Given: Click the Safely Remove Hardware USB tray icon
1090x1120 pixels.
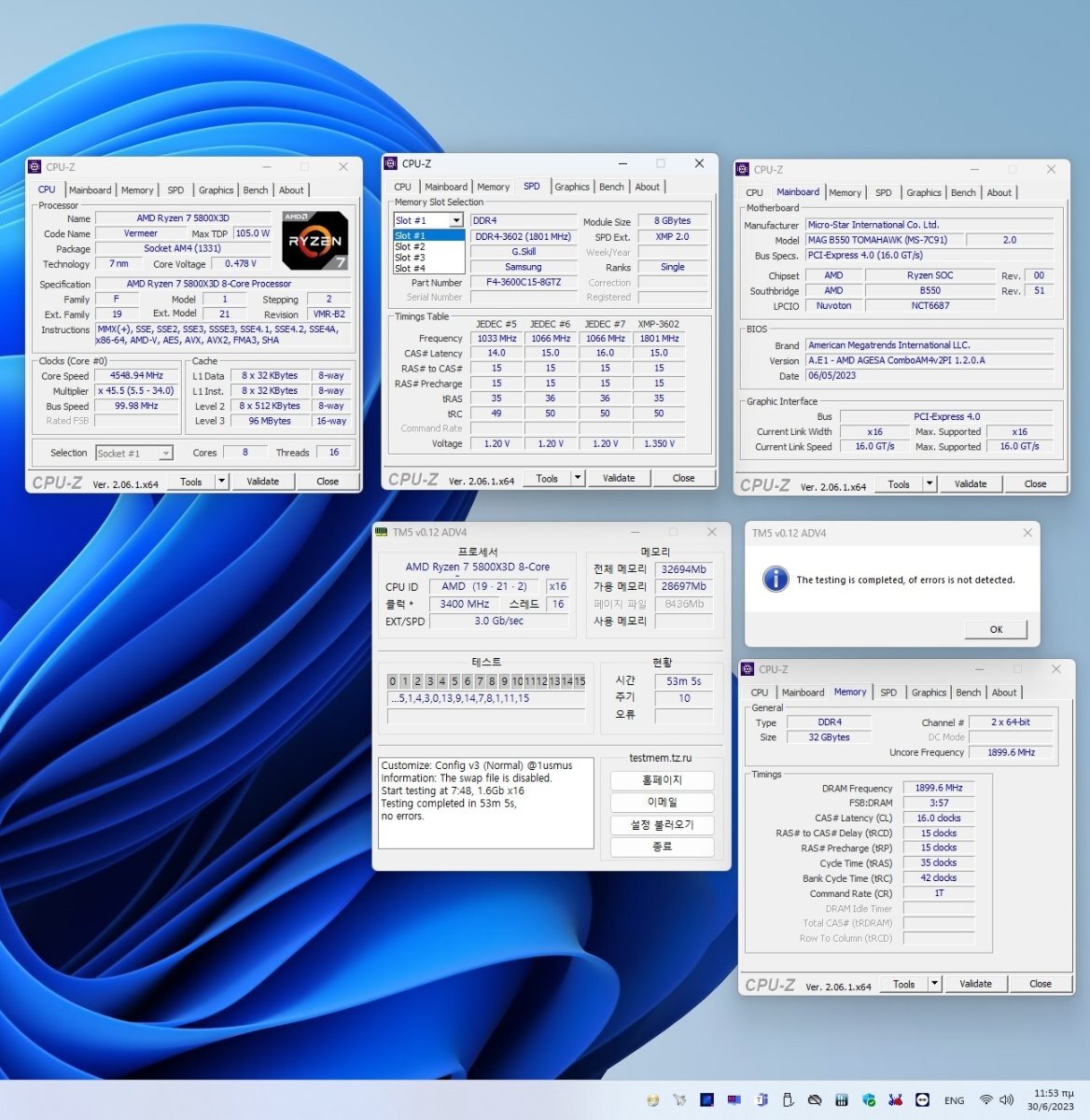Looking at the screenshot, I should 788,1099.
